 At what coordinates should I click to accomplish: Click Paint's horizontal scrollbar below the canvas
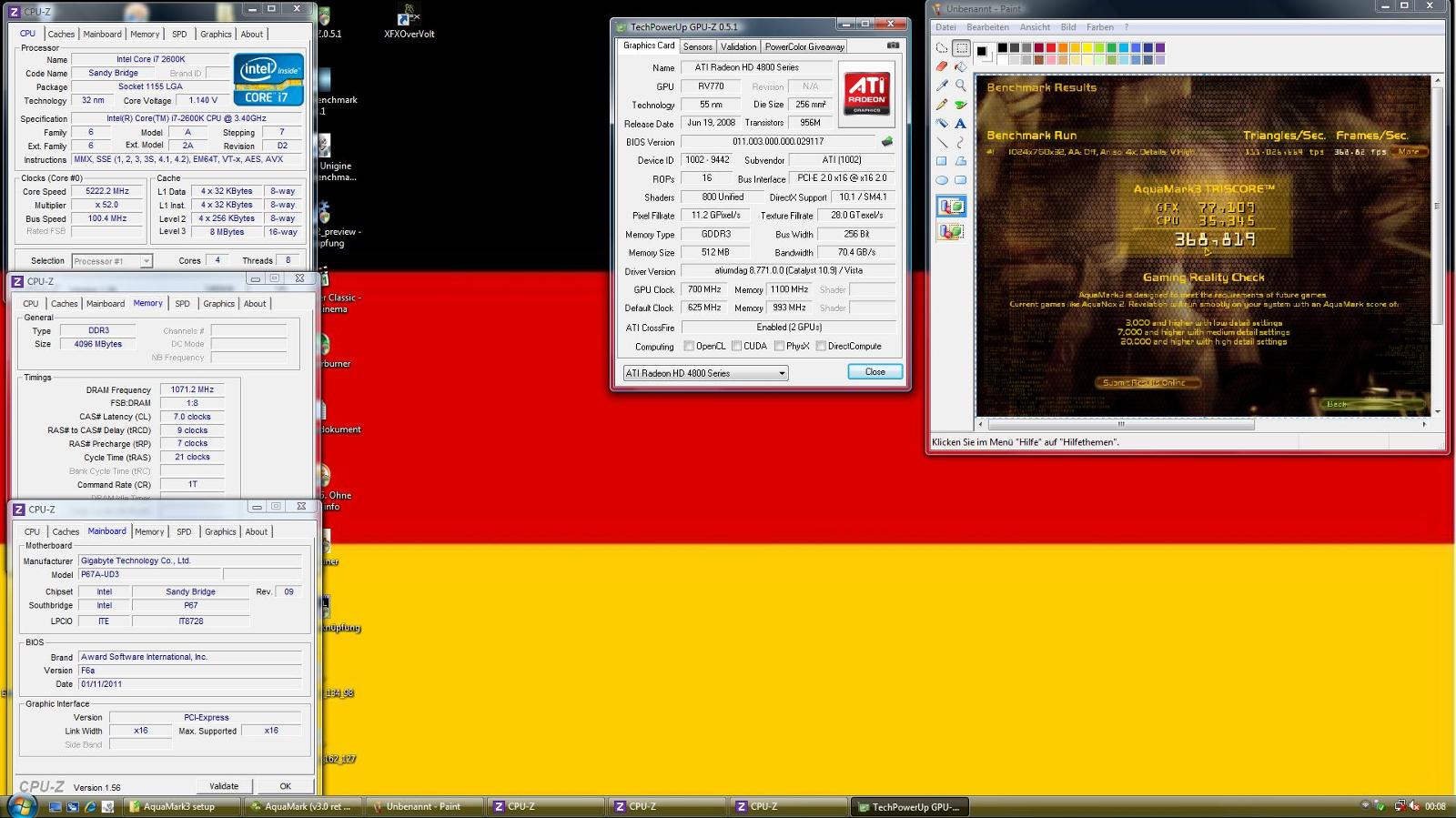coord(1121,424)
